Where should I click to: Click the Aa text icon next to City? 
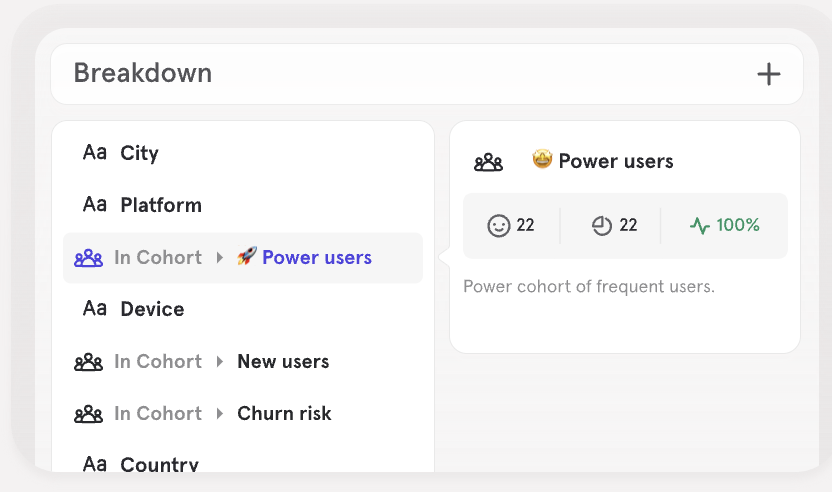coord(95,153)
